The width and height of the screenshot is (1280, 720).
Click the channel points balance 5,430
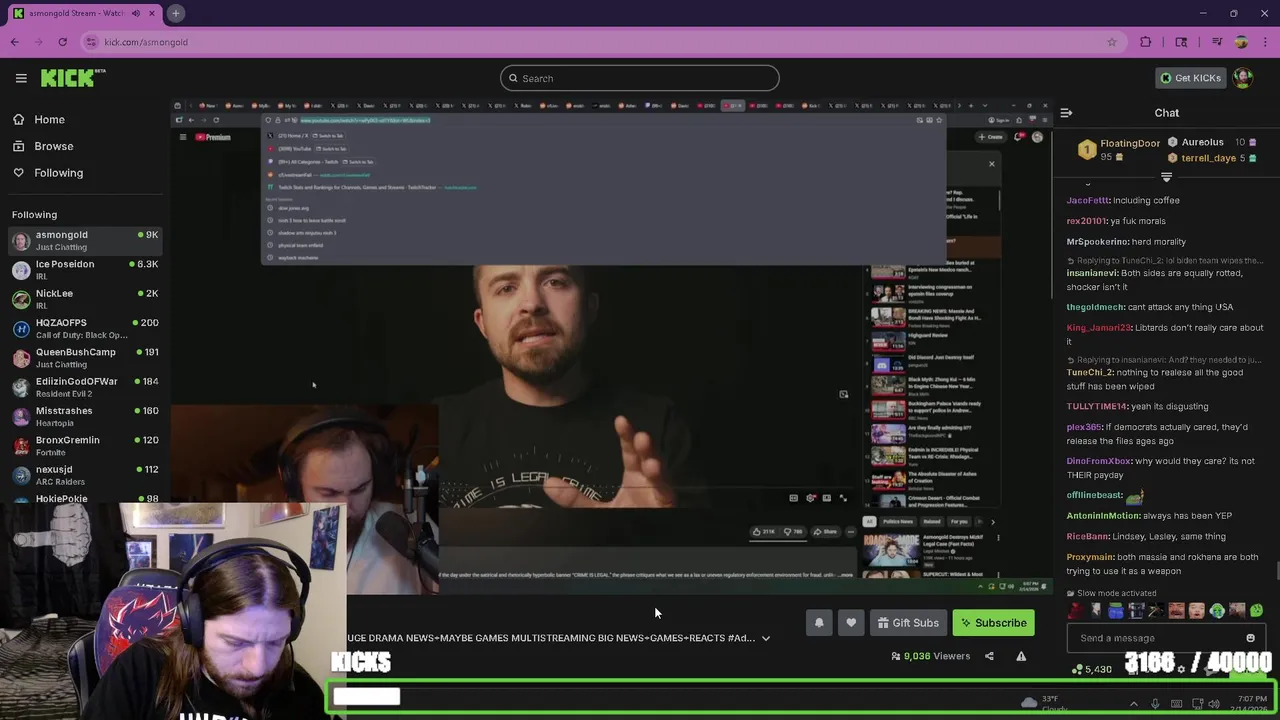[1091, 669]
